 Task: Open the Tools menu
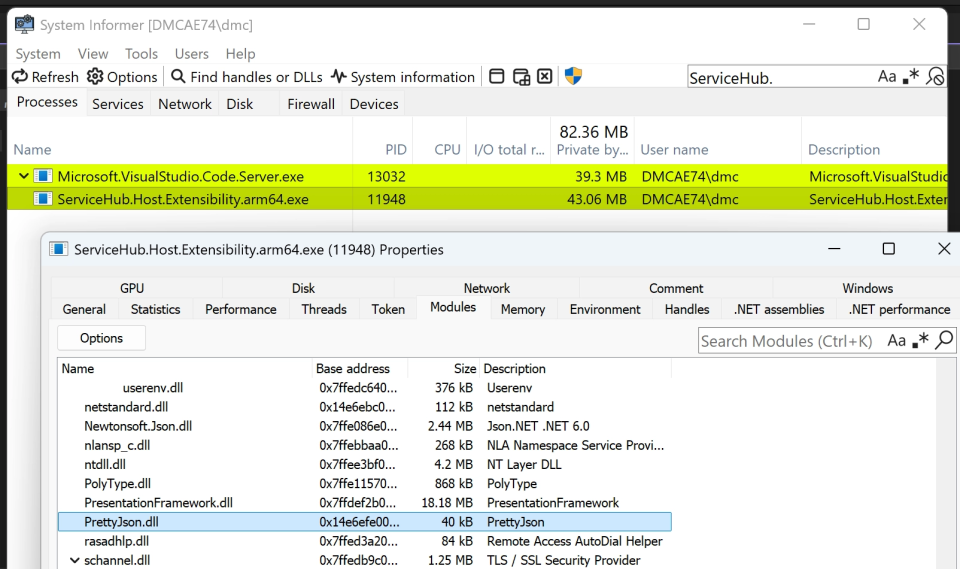tap(141, 54)
